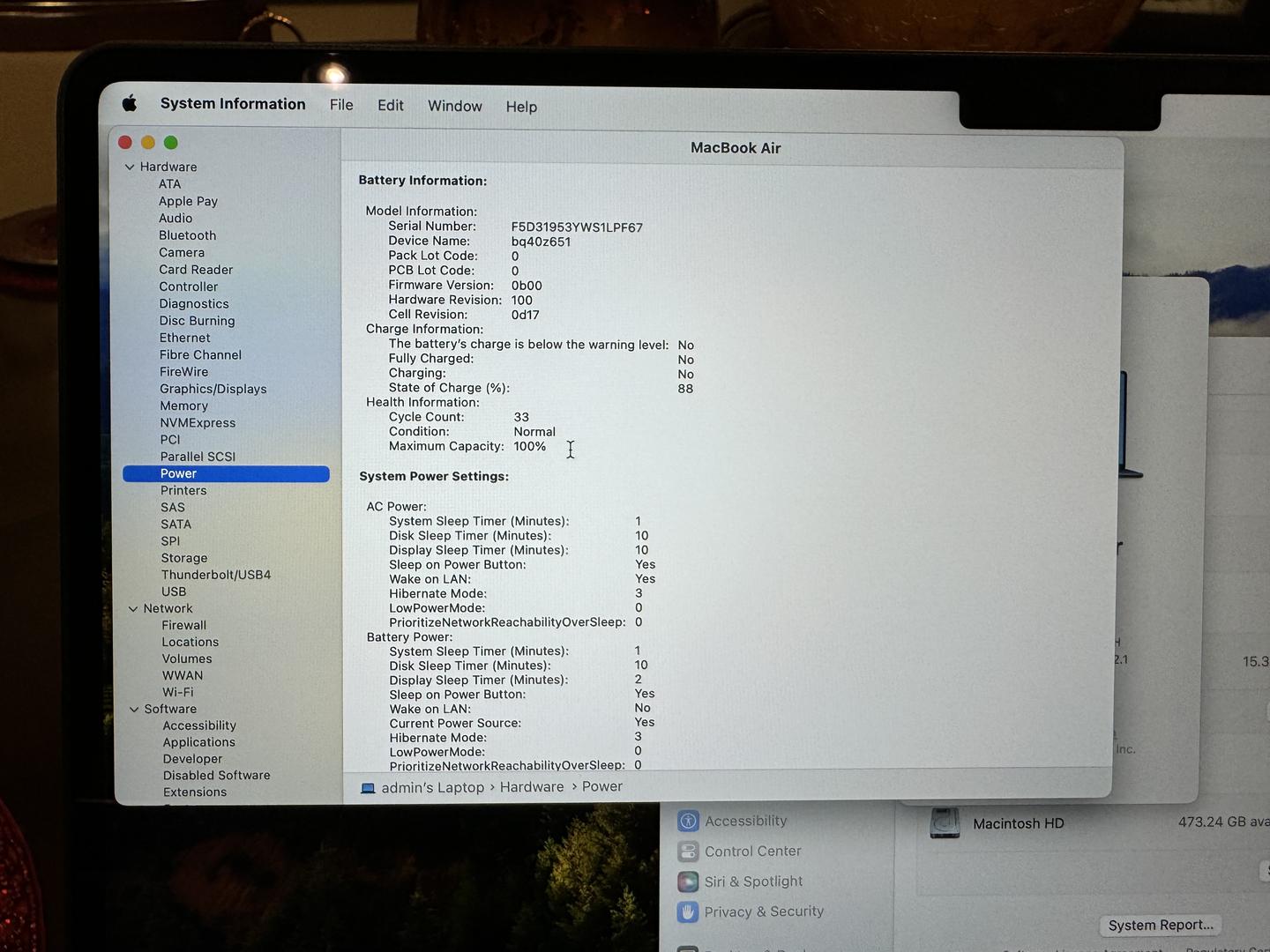This screenshot has width=1270, height=952.
Task: Click the Maximum Capacity 100% value
Action: pyautogui.click(x=529, y=446)
